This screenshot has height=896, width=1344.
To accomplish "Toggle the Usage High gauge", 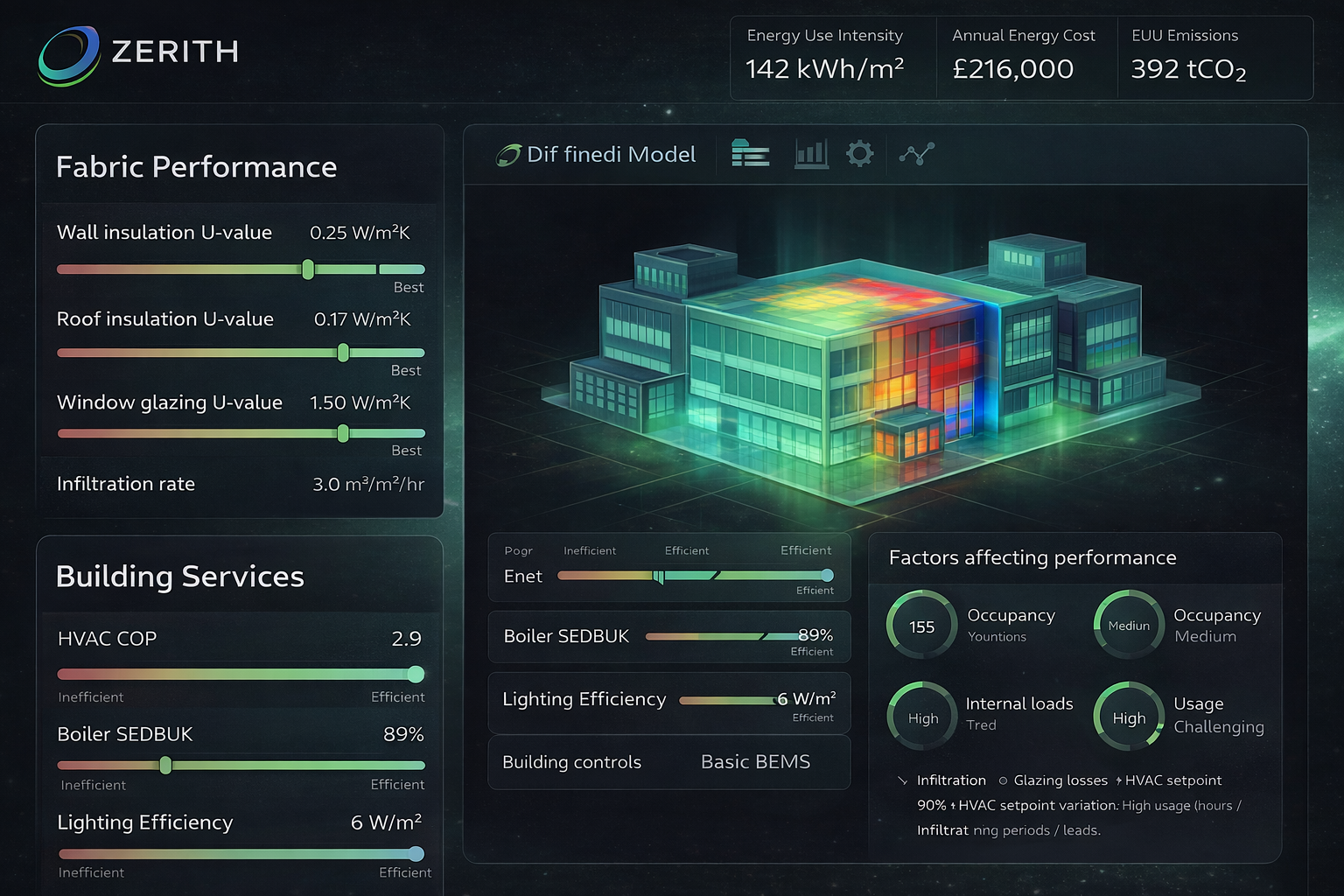I will 1129,717.
